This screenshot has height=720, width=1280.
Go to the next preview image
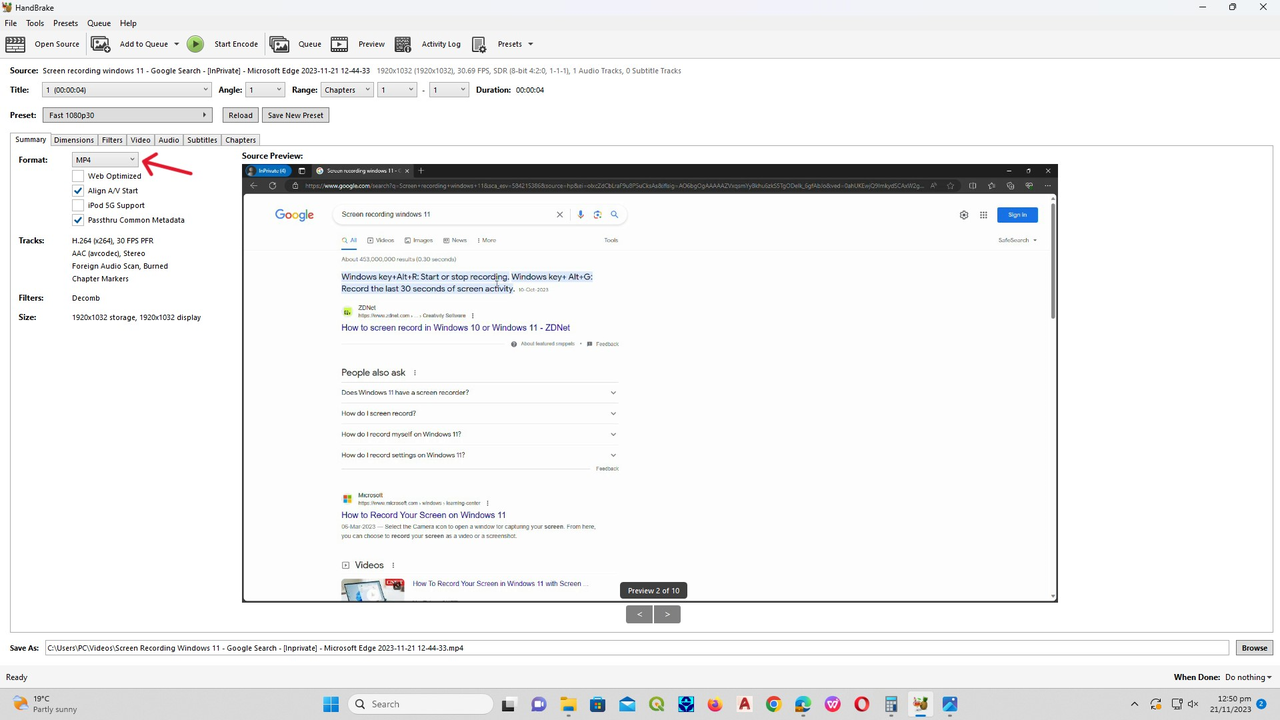[667, 614]
